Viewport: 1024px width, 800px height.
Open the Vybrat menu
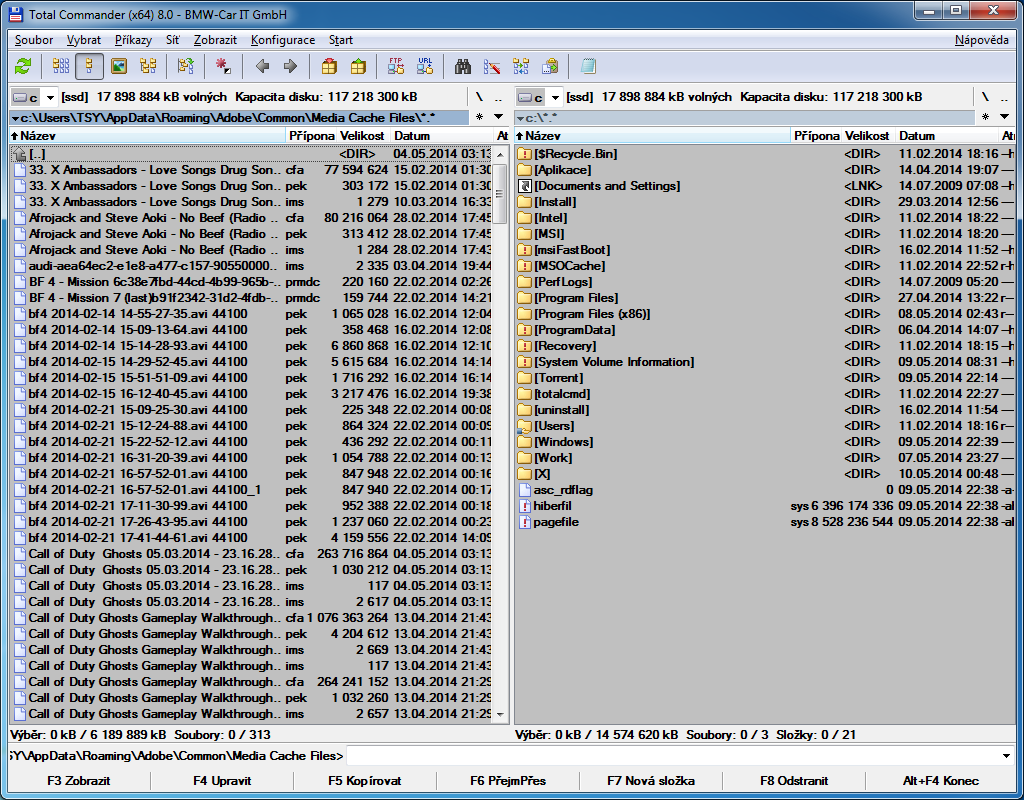[84, 40]
